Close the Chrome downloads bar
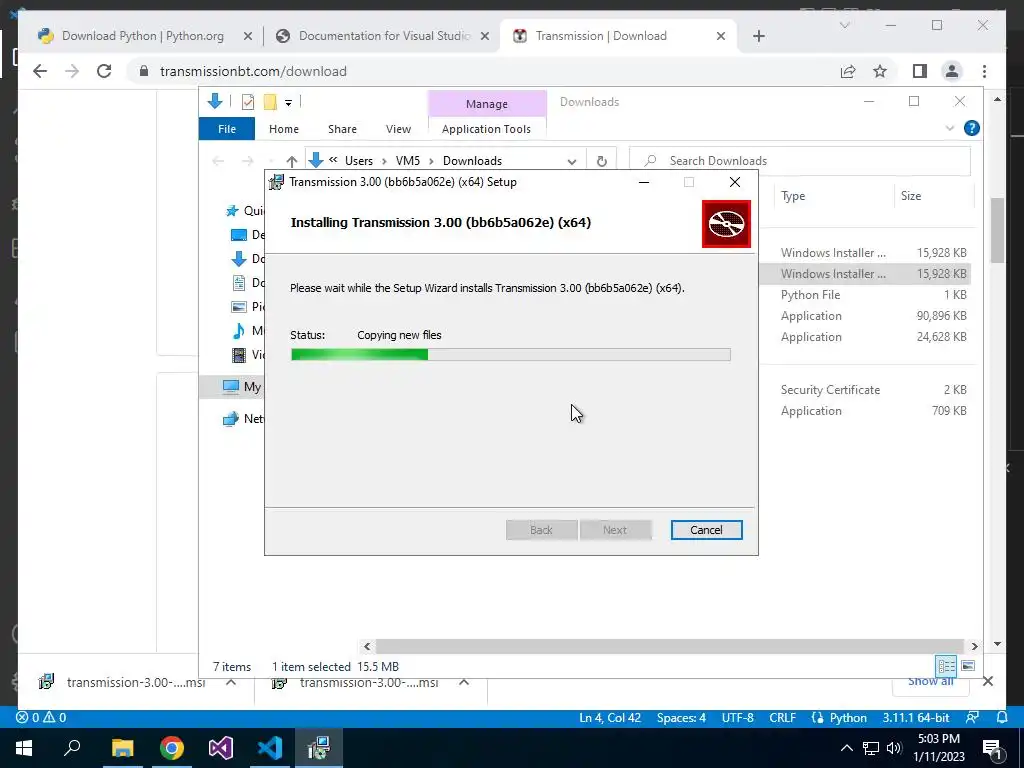Screen dimensions: 1024x768 (987, 682)
